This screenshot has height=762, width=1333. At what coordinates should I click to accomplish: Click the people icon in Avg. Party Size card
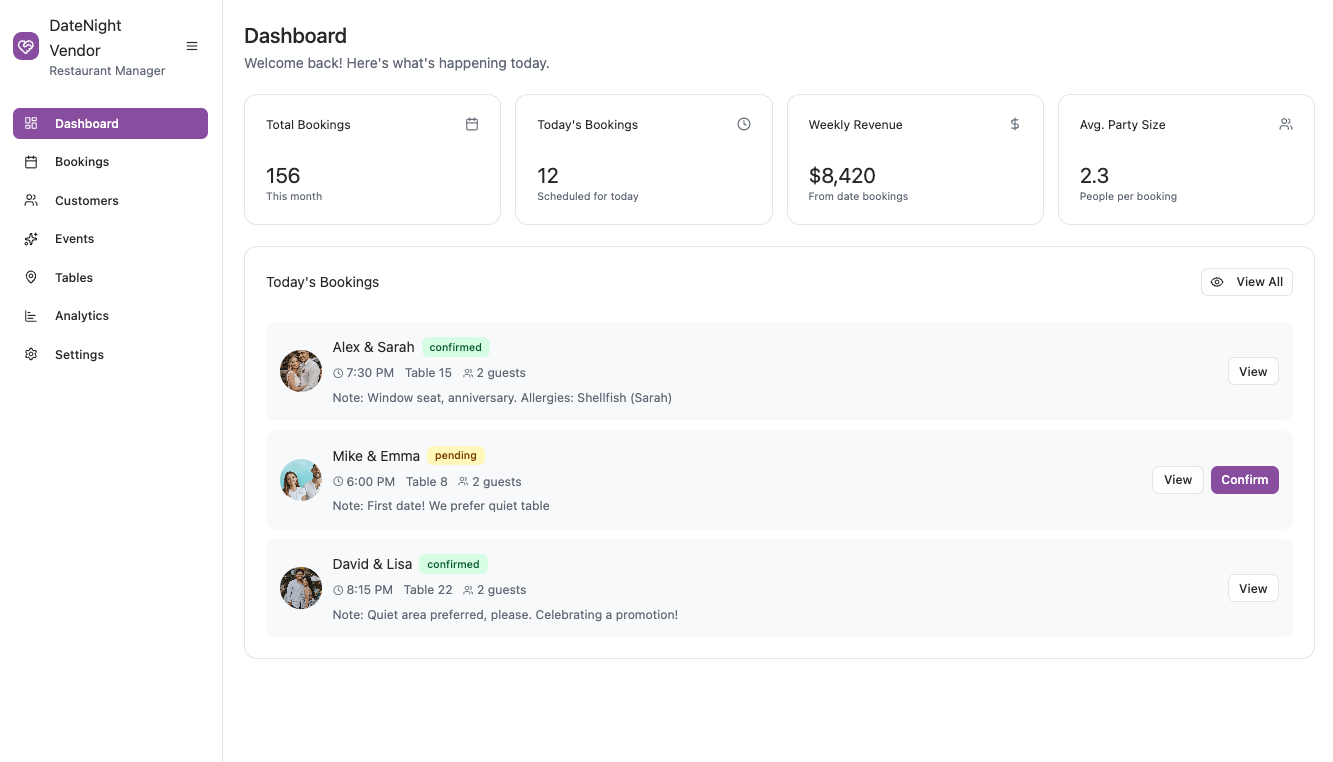tap(1286, 124)
